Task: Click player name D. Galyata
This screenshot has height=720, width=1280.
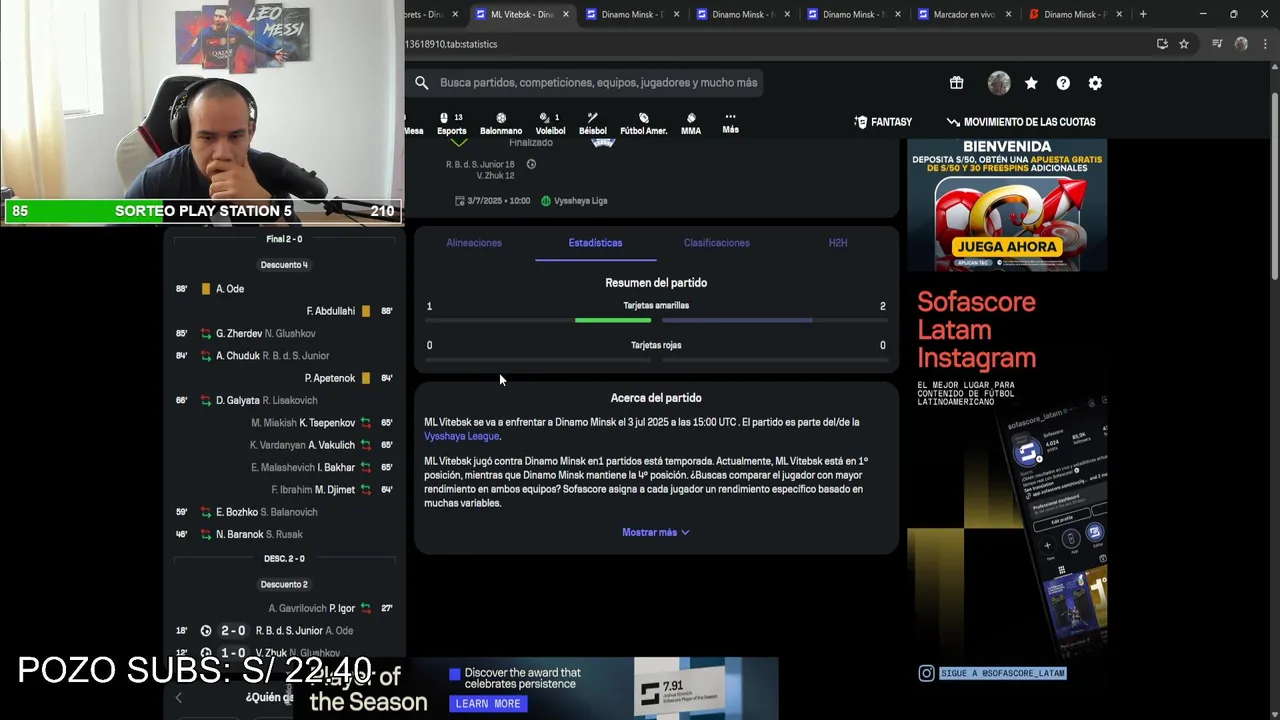Action: click(x=237, y=400)
